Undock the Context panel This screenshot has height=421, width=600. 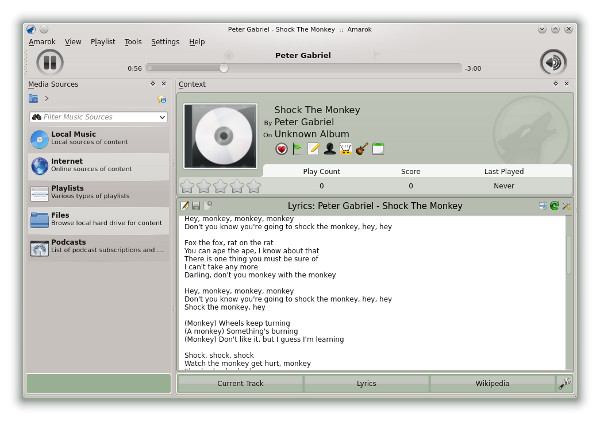556,83
